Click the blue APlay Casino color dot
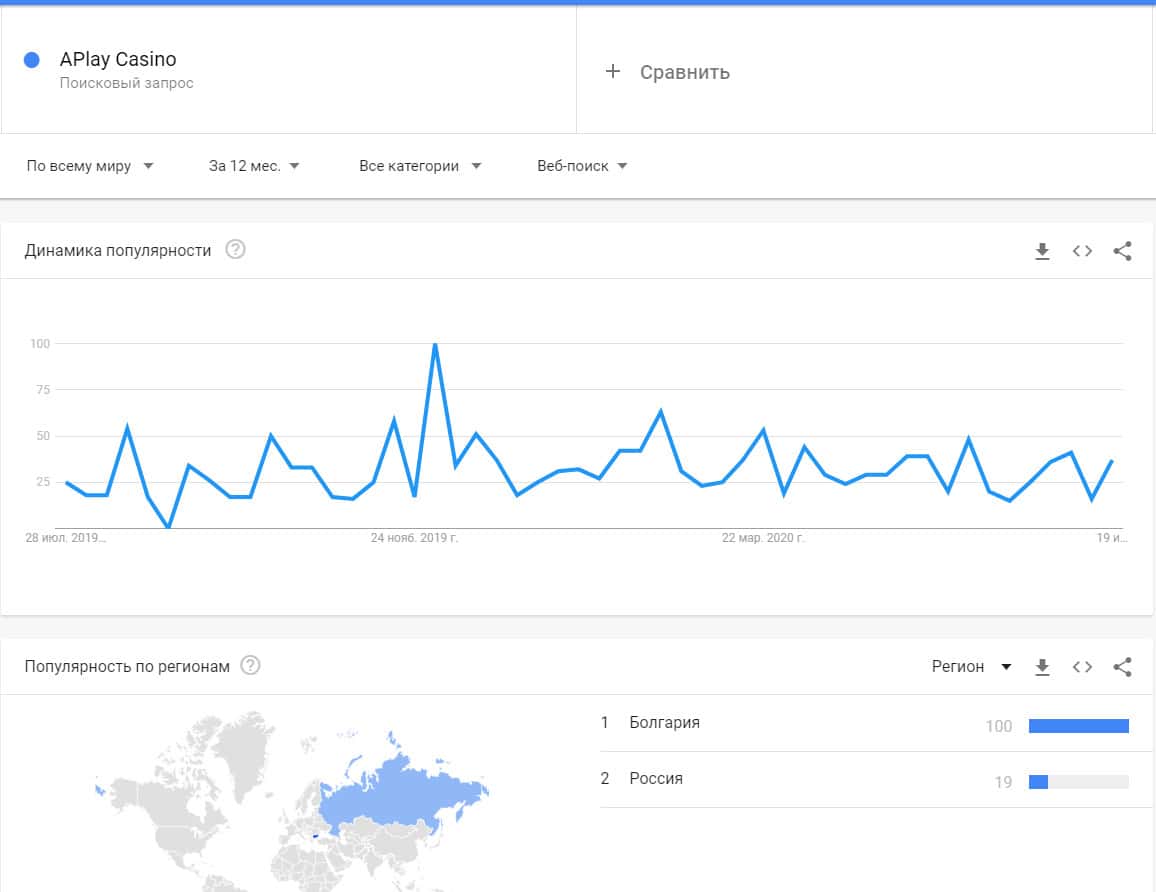 (31, 60)
